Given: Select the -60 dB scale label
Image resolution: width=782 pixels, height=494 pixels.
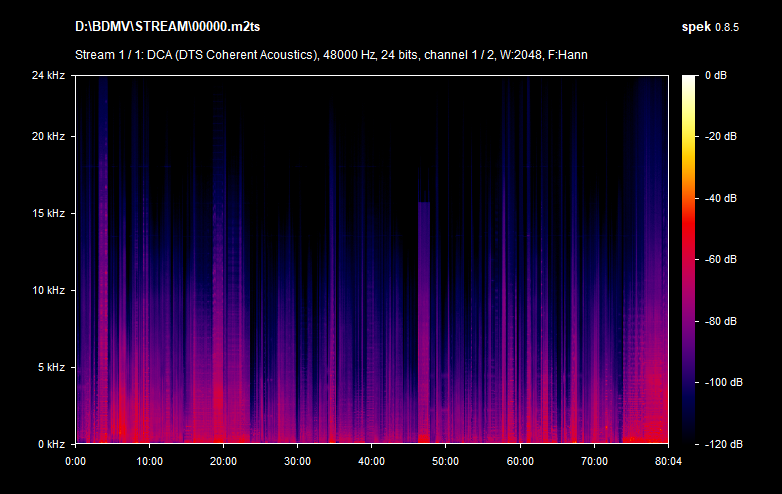Looking at the screenshot, I should (721, 259).
